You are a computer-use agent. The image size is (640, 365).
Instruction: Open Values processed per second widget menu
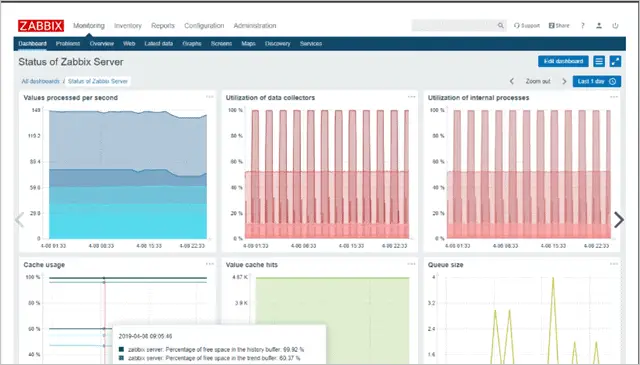[x=210, y=97]
